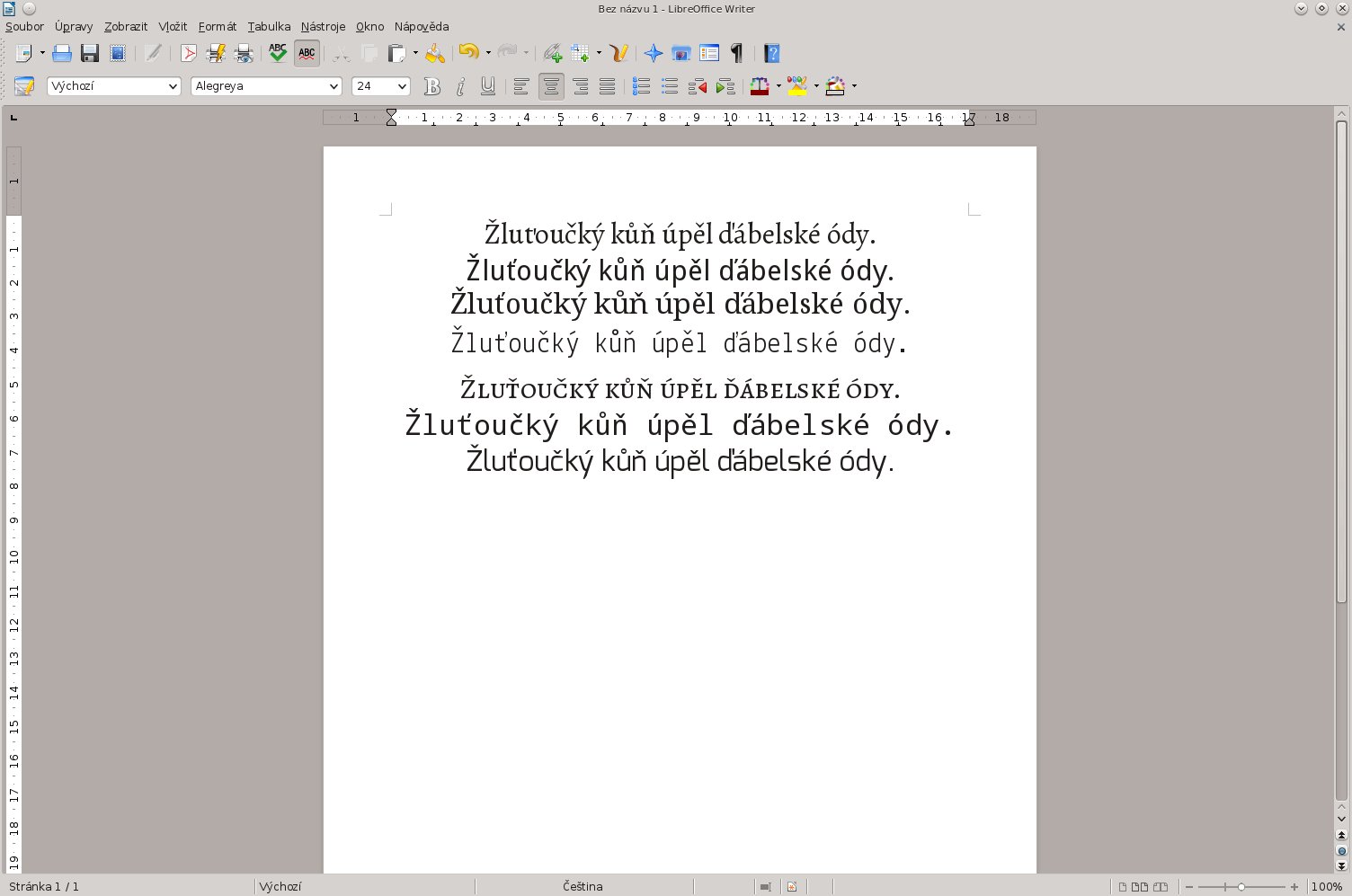Undo the last action
Viewport: 1352px width, 896px height.
click(x=468, y=54)
